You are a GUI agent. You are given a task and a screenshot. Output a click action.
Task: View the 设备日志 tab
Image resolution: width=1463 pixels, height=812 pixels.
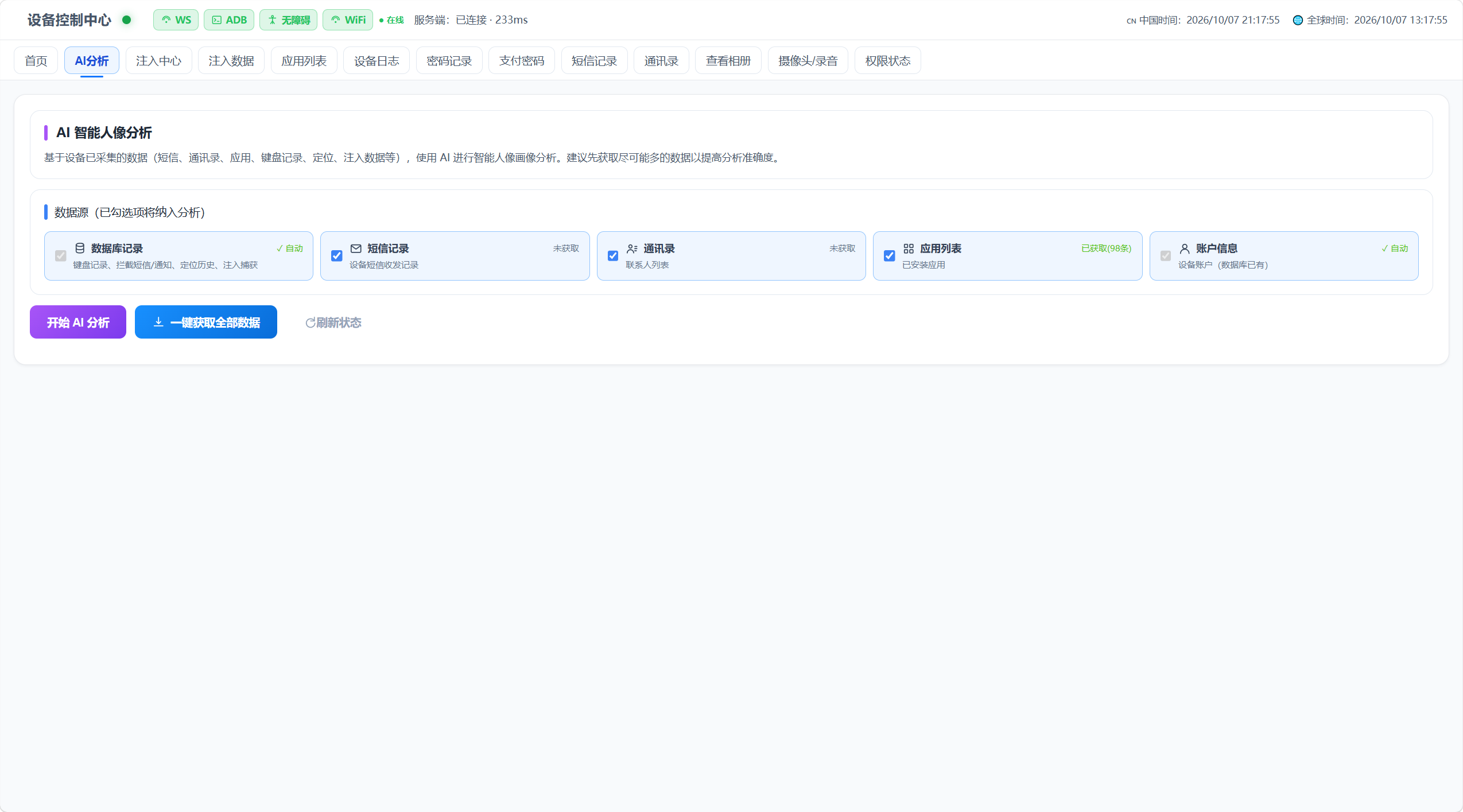pyautogui.click(x=377, y=61)
